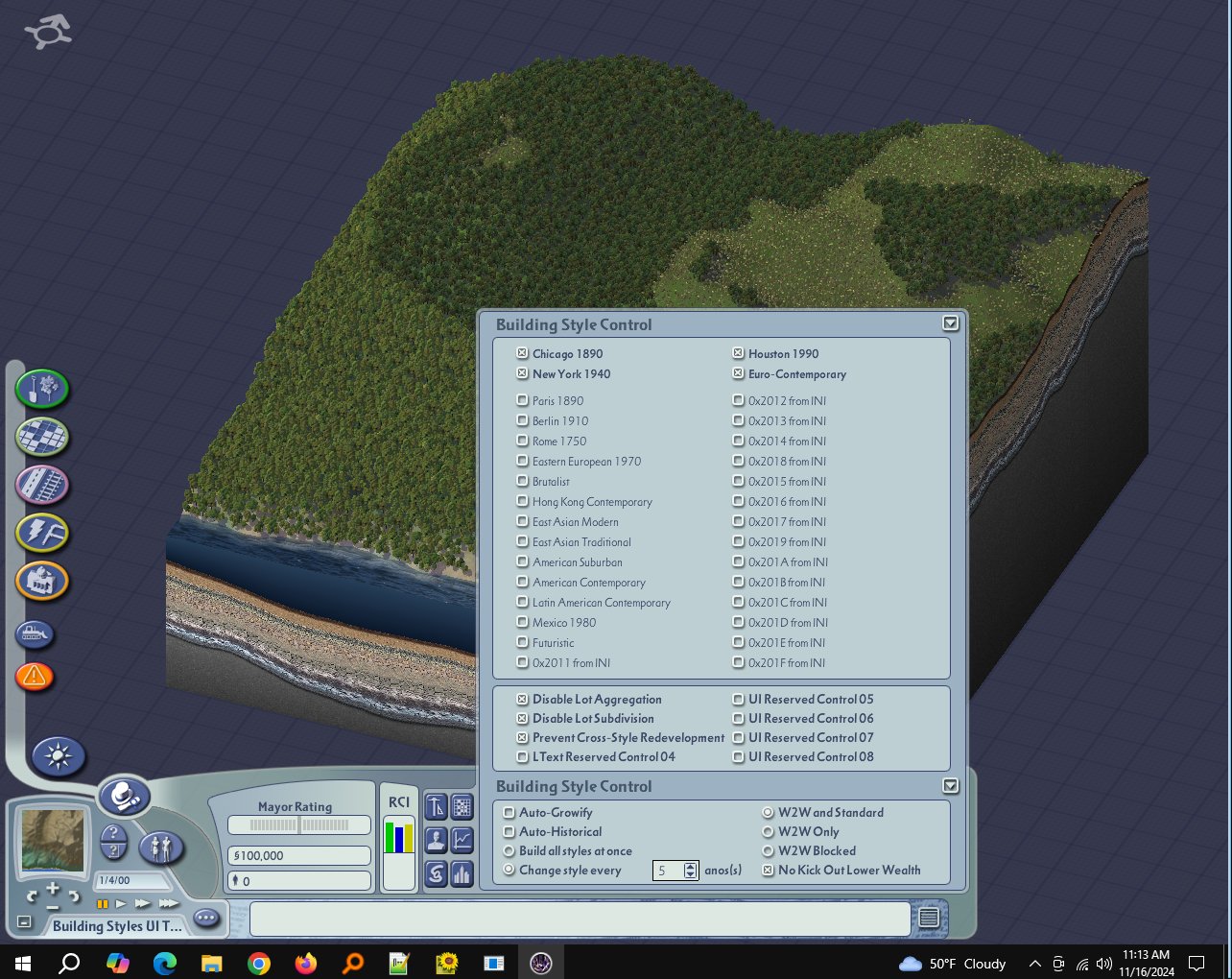Viewport: 1232px width, 979px height.
Task: Adjust the years spinner arrows next to anos(s)
Action: pos(691,871)
